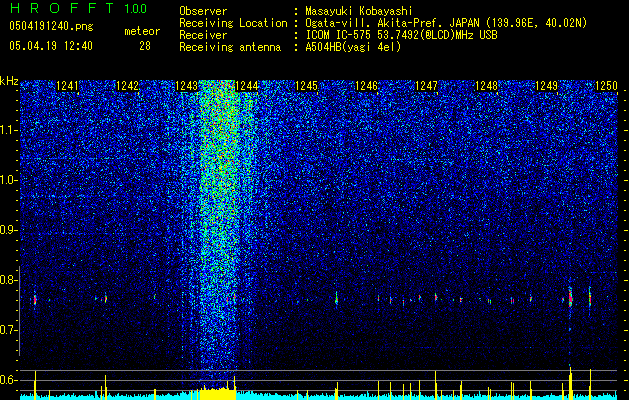Click the 1249 time marker
Image resolution: width=629 pixels, height=400 pixels.
pyautogui.click(x=546, y=86)
